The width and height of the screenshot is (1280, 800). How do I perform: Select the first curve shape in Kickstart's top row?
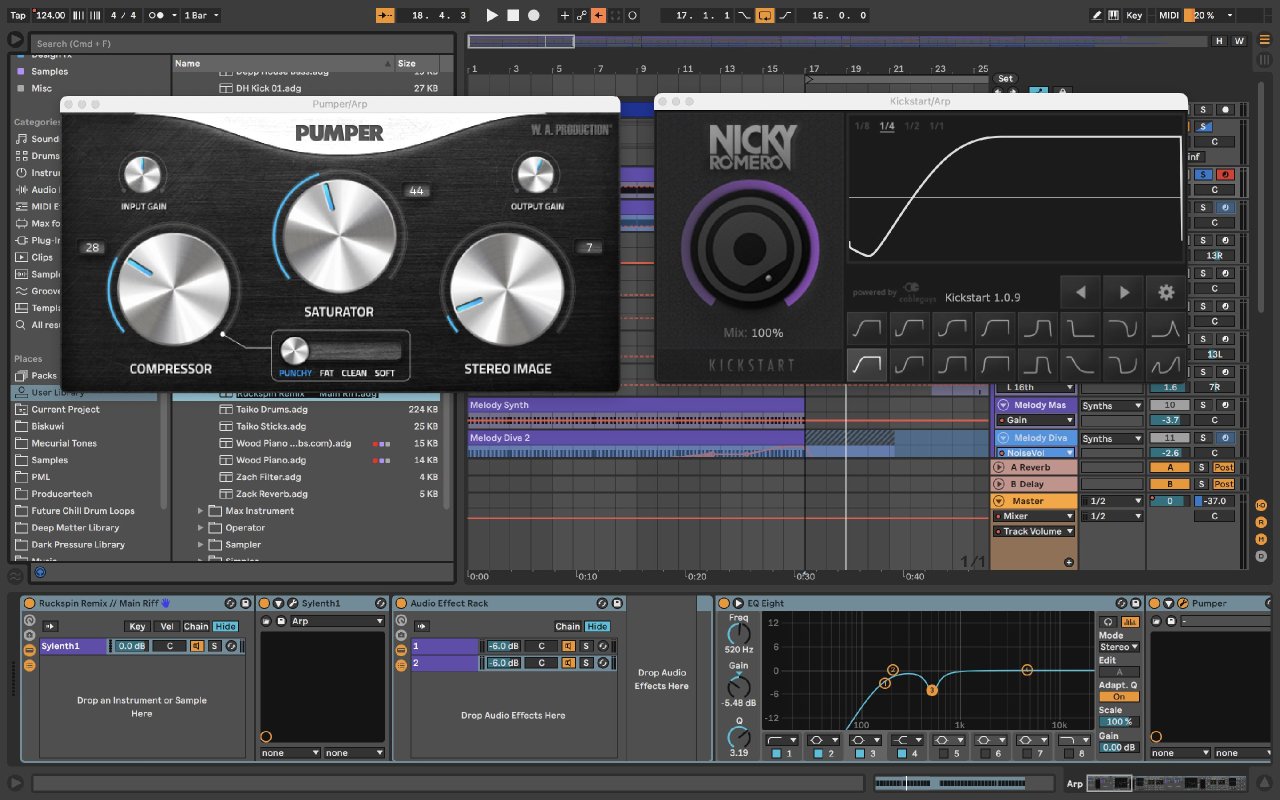pyautogui.click(x=867, y=327)
